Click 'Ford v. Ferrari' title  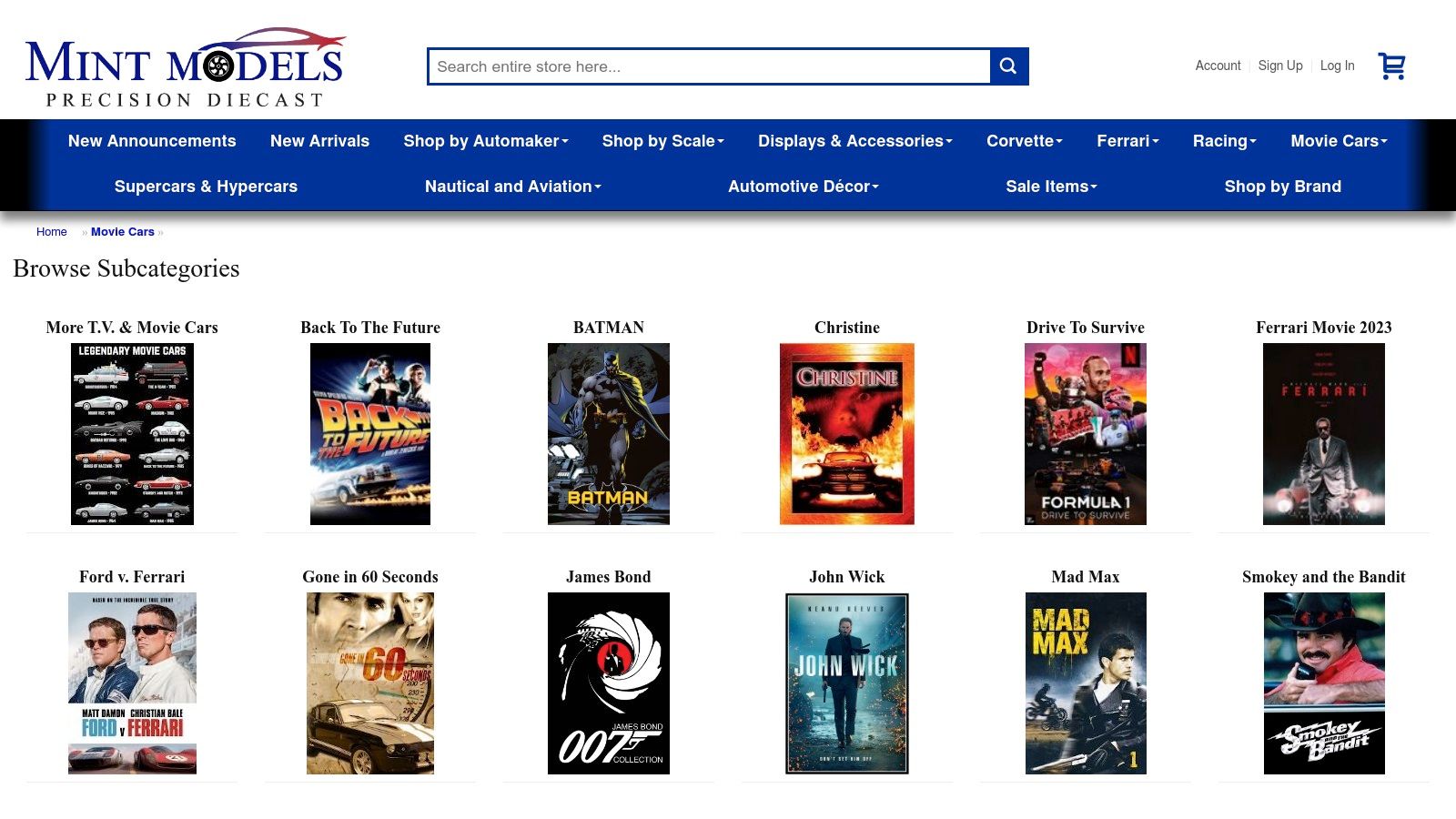point(132,577)
